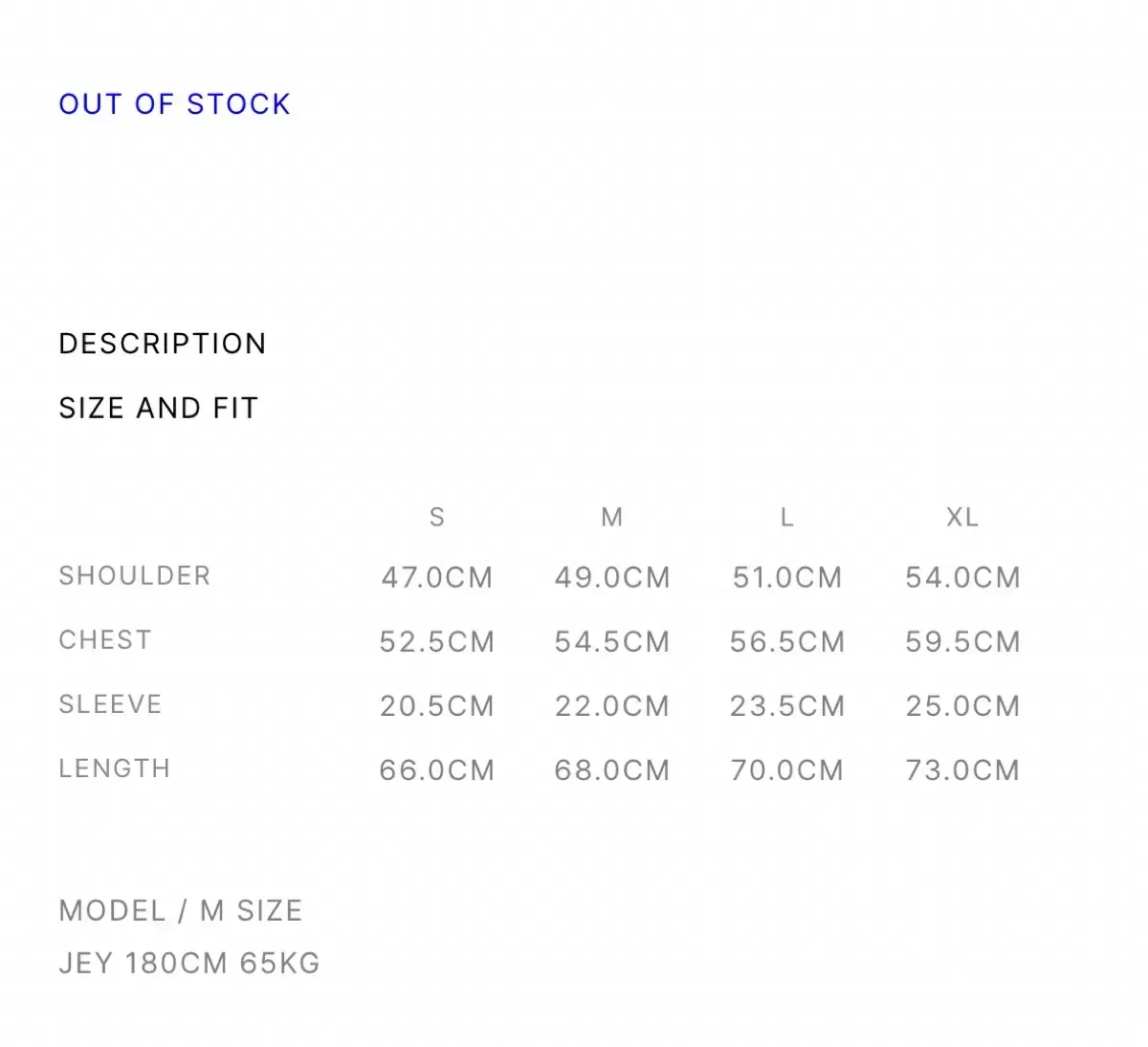Viewport: 1148px width, 1047px height.
Task: Click the LENGTH row label
Action: (x=115, y=768)
